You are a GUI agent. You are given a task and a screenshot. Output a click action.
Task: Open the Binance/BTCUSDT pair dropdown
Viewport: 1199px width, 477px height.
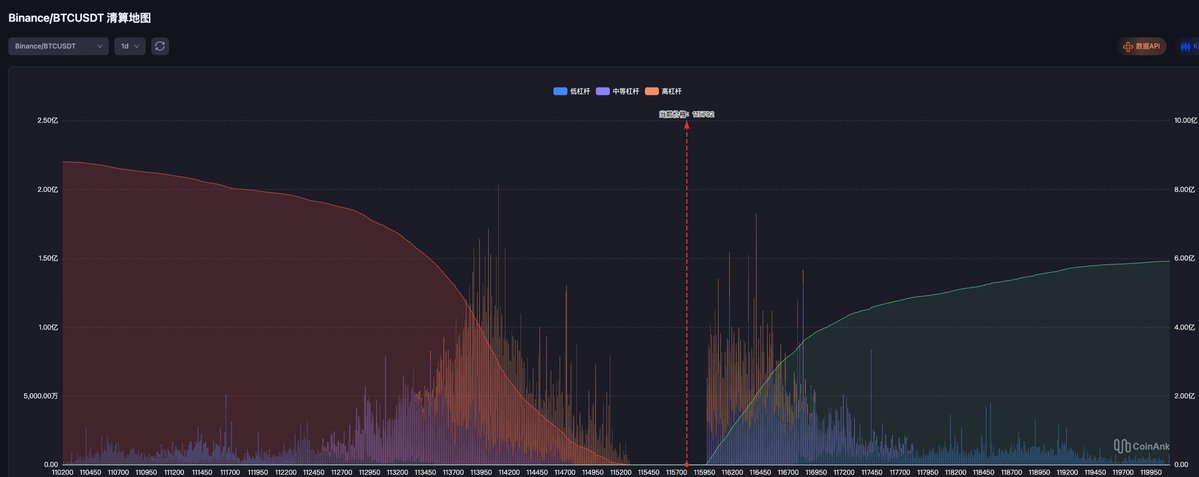pos(58,46)
